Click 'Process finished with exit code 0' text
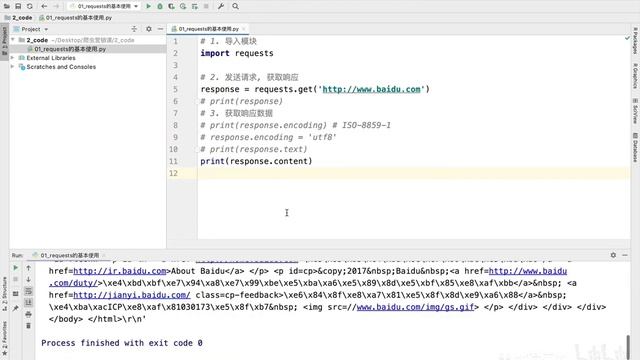This screenshot has width=640, height=360. 122,343
